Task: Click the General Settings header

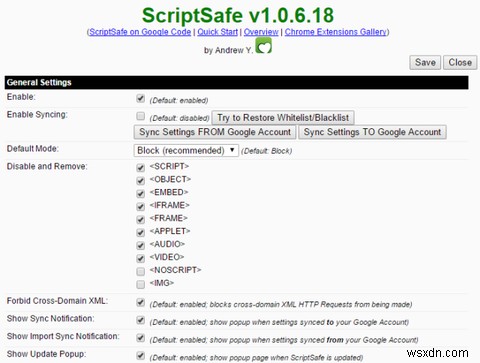Action: [236, 82]
